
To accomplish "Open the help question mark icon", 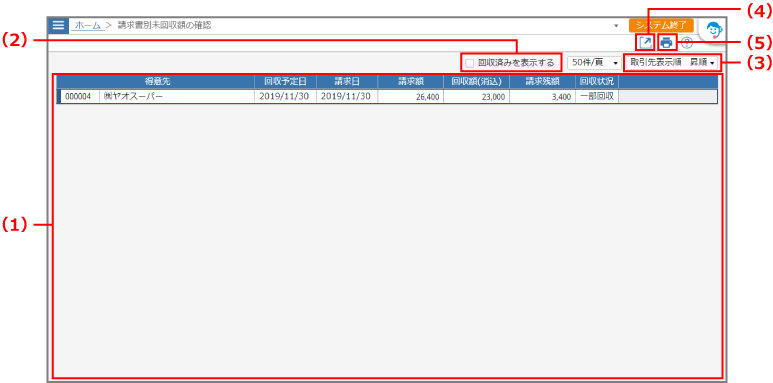I will point(687,43).
